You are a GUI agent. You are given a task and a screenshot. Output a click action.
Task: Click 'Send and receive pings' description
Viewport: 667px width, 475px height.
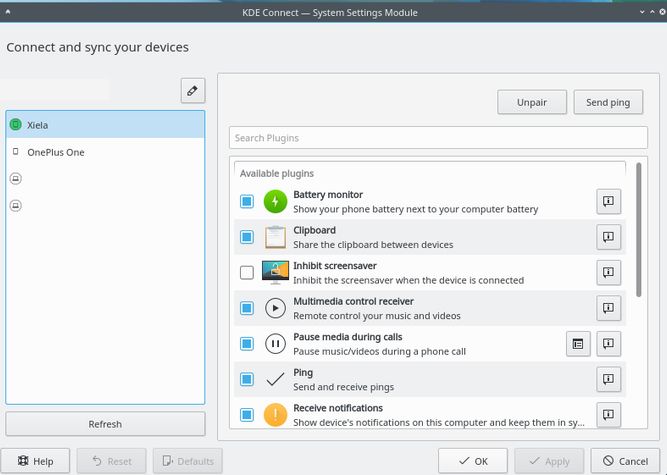tap(343, 387)
